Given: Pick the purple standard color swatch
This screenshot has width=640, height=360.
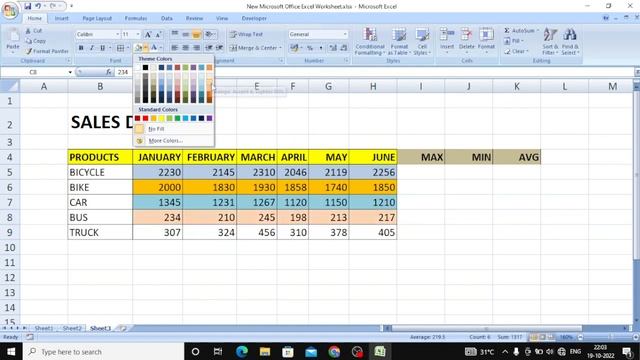Looking at the screenshot, I should coord(209,118).
